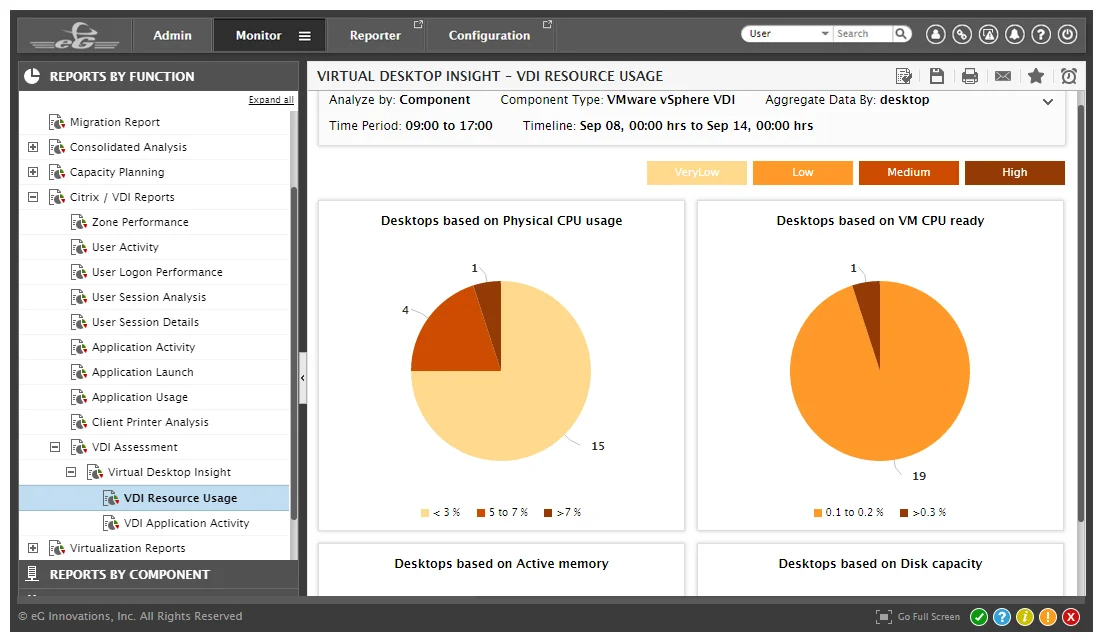Click the '5 to 7 %' legend entry
The width and height of the screenshot is (1103, 642).
click(502, 512)
